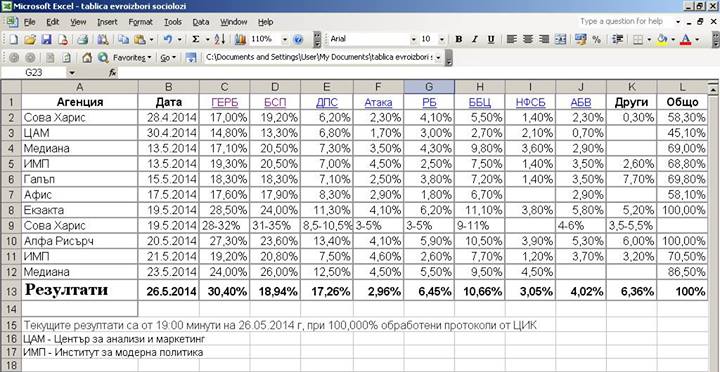Insert AutoSum with sigma icon

196,39
